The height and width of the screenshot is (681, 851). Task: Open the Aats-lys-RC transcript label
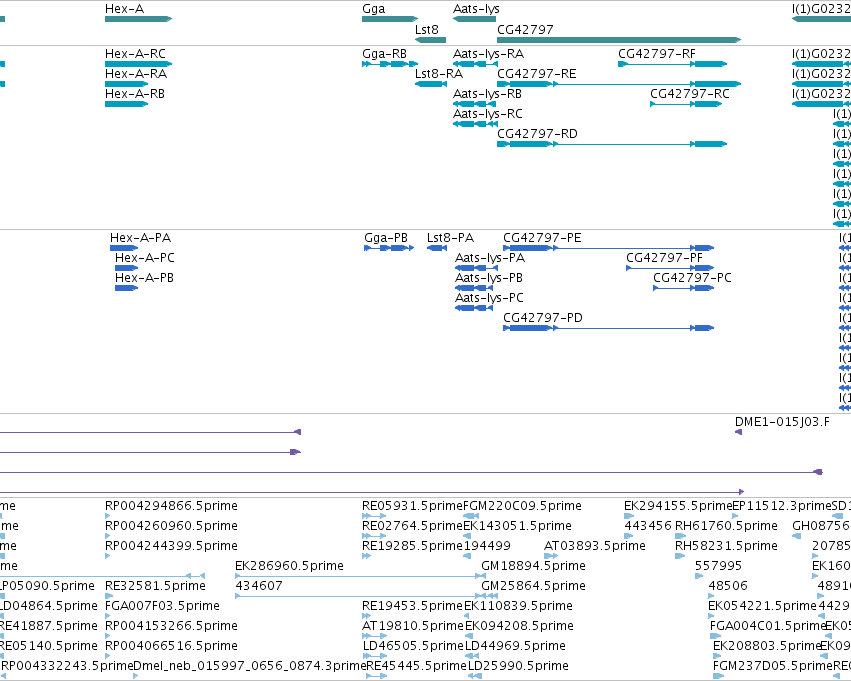click(487, 114)
